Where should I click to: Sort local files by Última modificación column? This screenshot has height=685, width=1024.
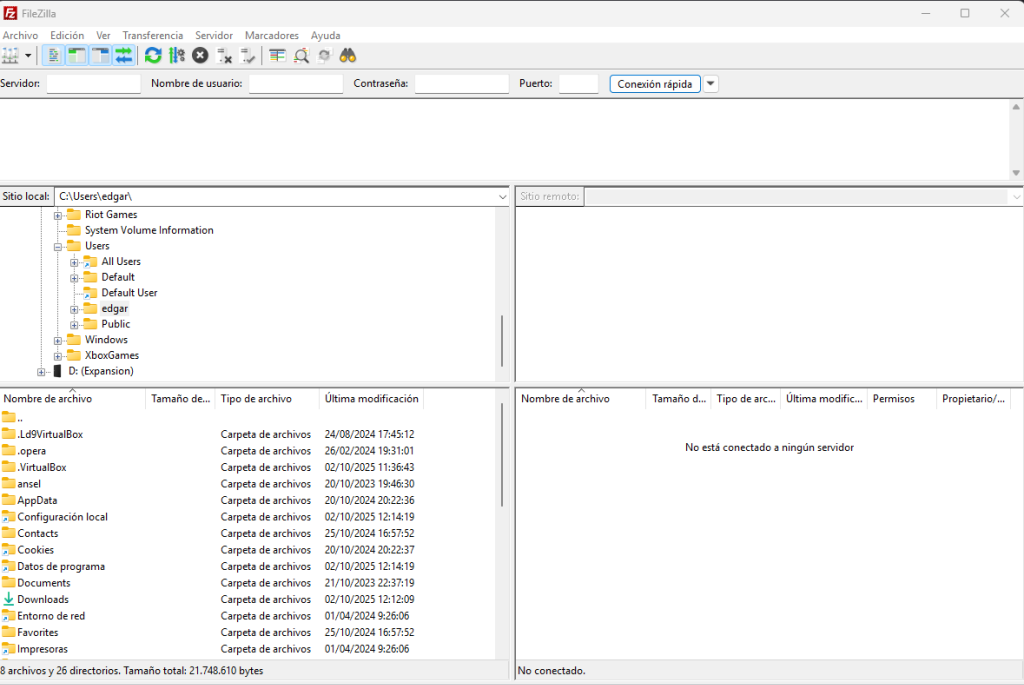[x=371, y=399]
